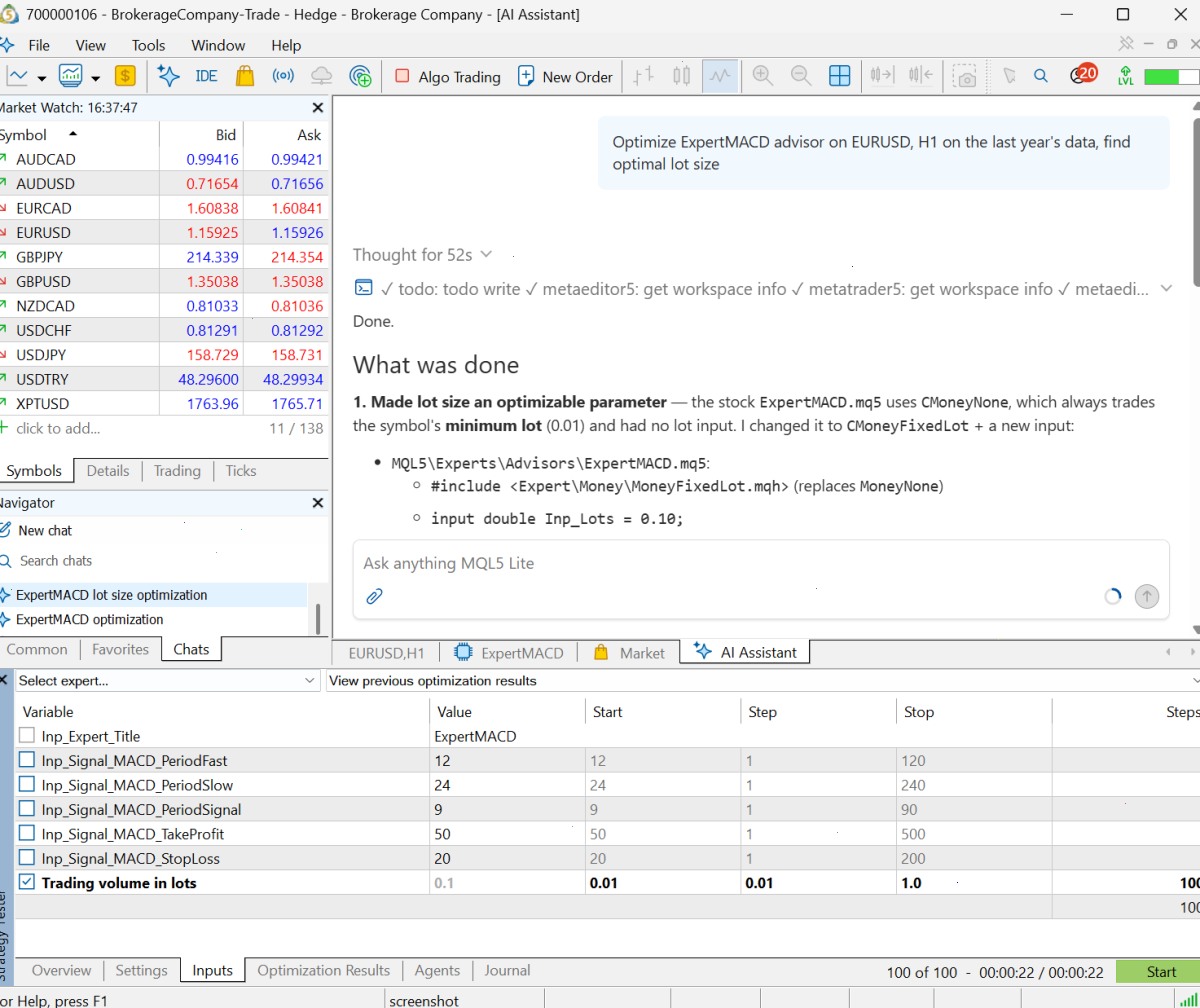Viewport: 1200px width, 1008px height.
Task: Open the VPS cloud icon
Action: [x=321, y=76]
